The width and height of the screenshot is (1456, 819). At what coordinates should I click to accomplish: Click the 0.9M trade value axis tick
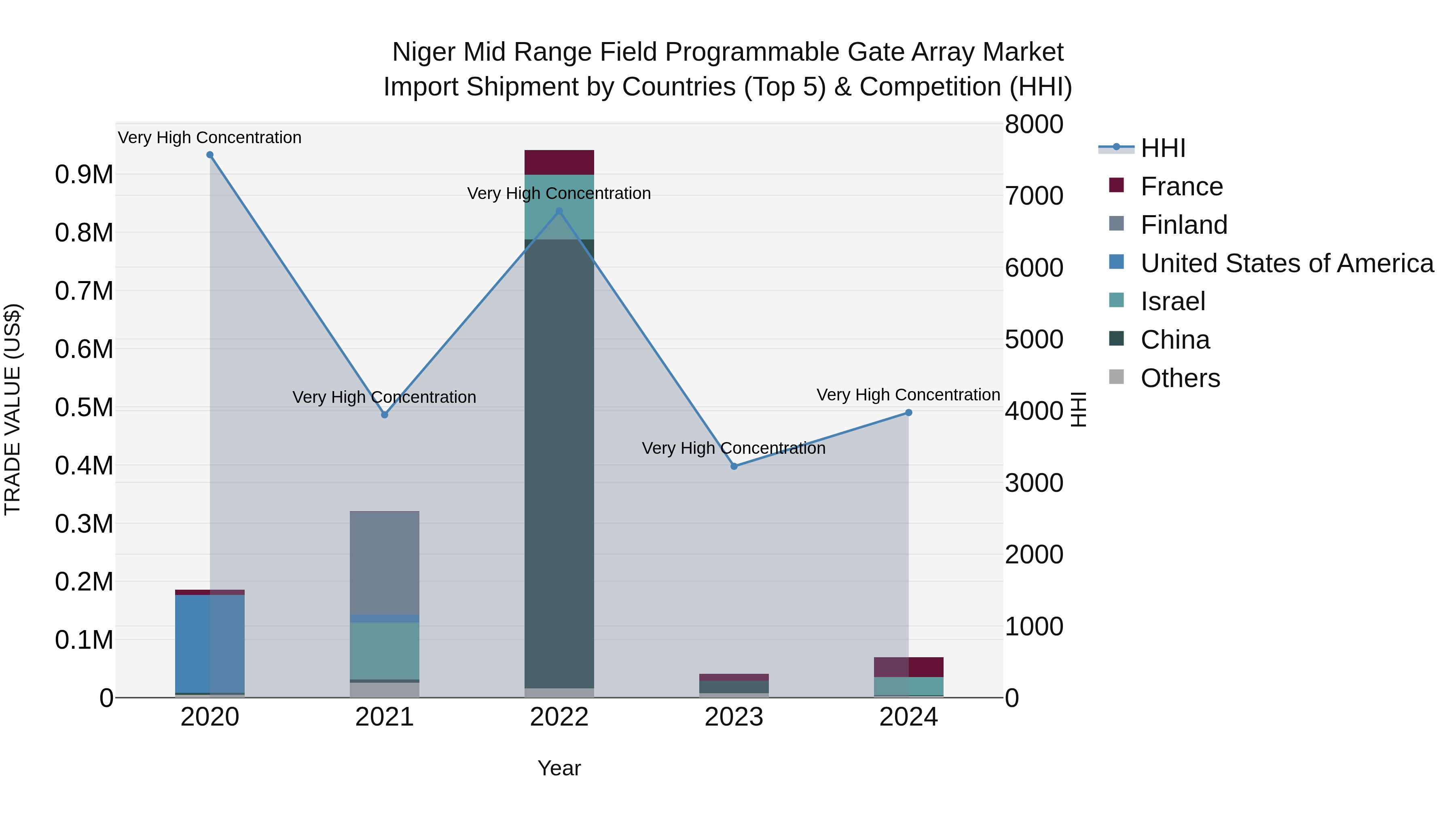tap(84, 175)
